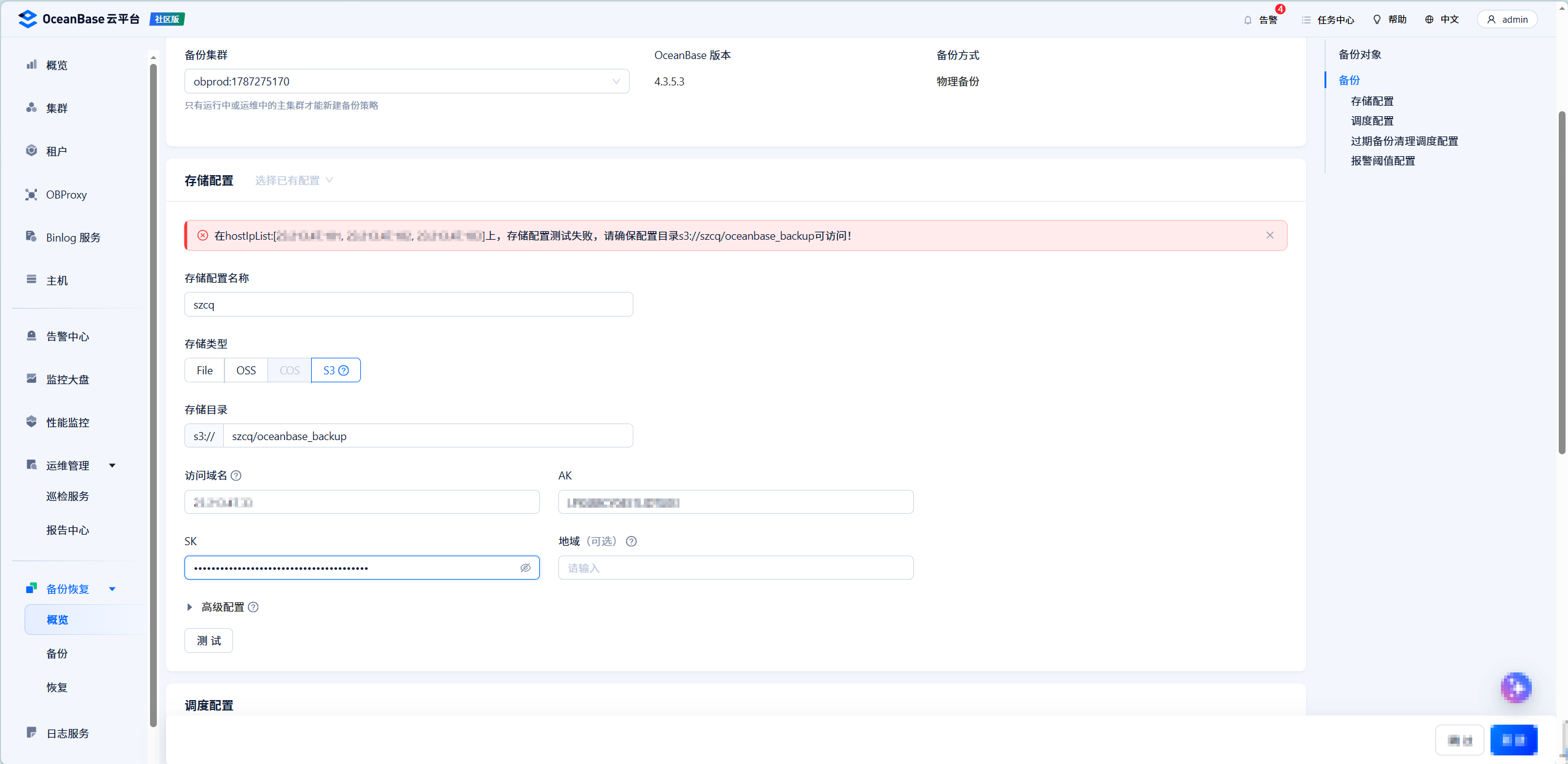The width and height of the screenshot is (1568, 764).
Task: Open the task center list icon
Action: point(1306,20)
